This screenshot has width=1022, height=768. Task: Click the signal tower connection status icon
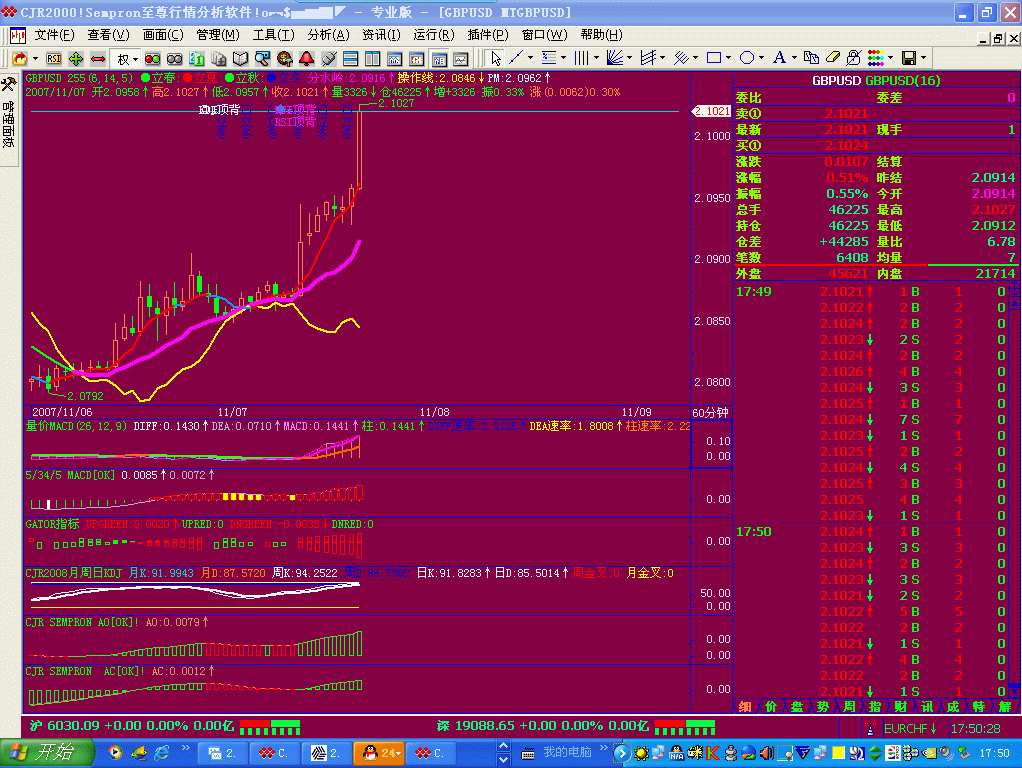[869, 728]
